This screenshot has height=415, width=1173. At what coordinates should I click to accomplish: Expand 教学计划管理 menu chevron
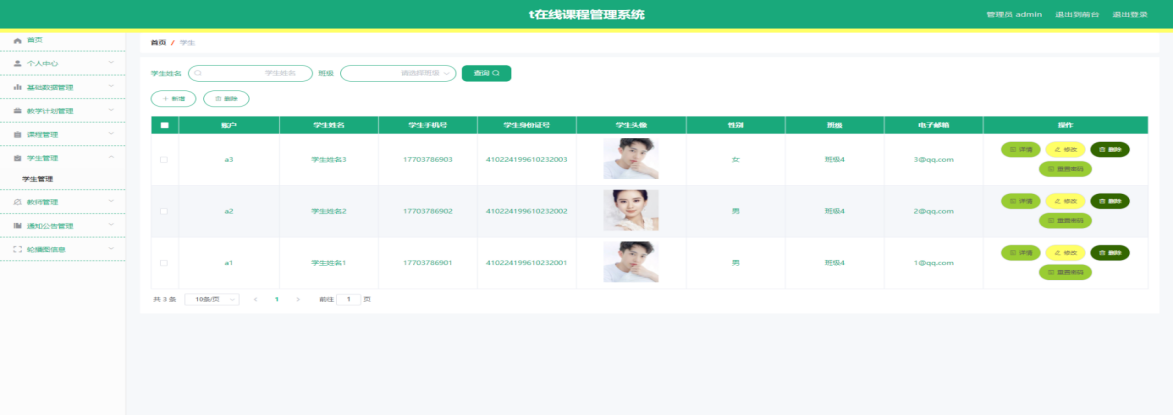coord(111,110)
